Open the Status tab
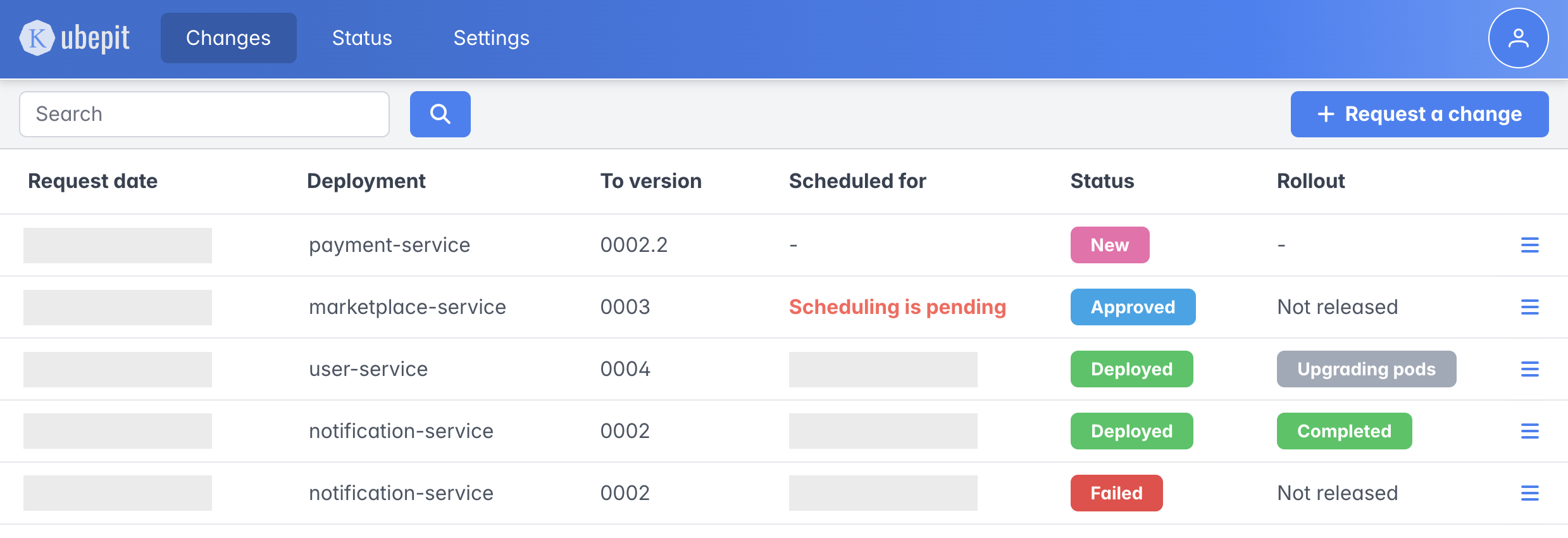 click(x=362, y=38)
